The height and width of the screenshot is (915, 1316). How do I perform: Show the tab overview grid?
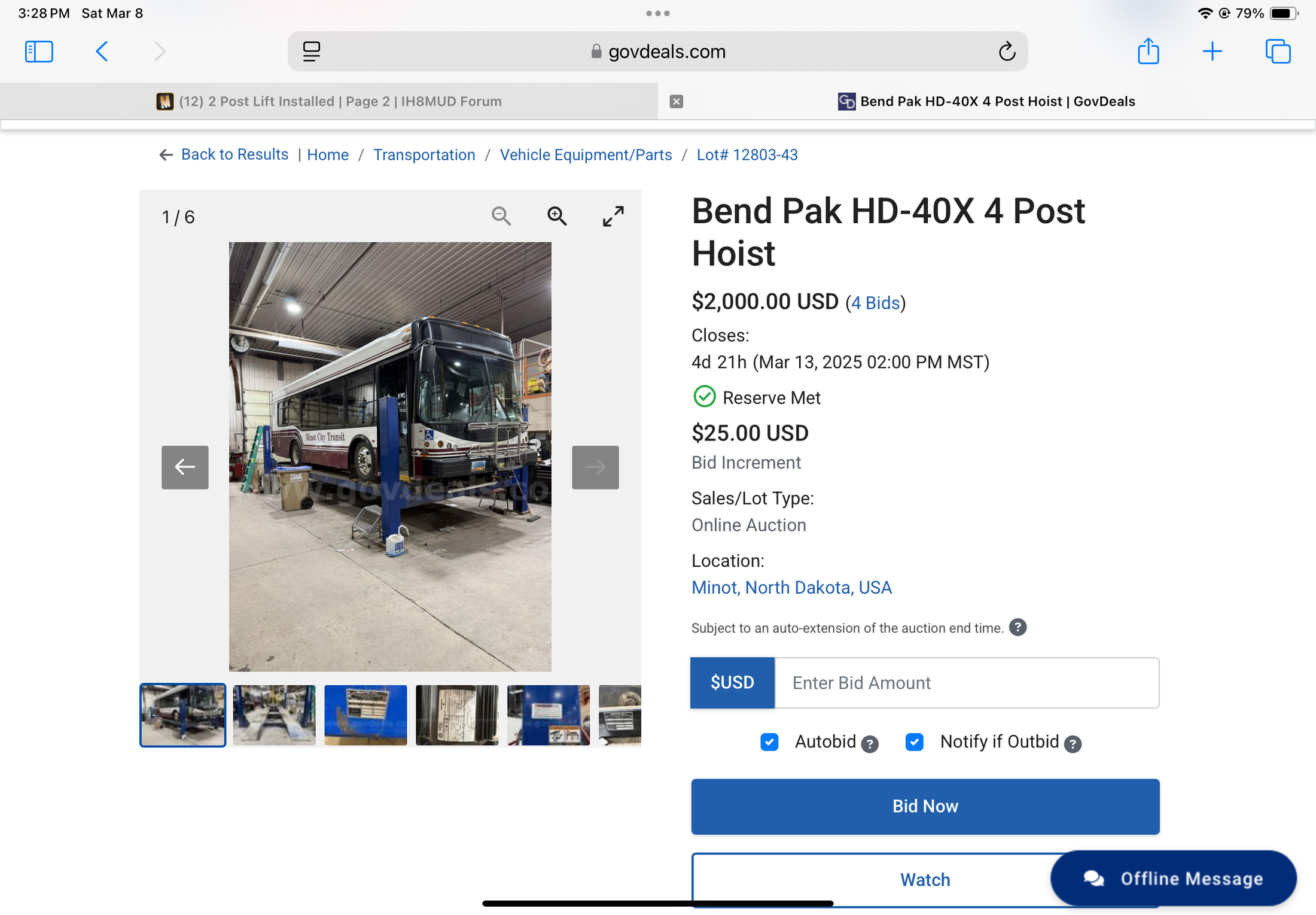(x=1278, y=51)
